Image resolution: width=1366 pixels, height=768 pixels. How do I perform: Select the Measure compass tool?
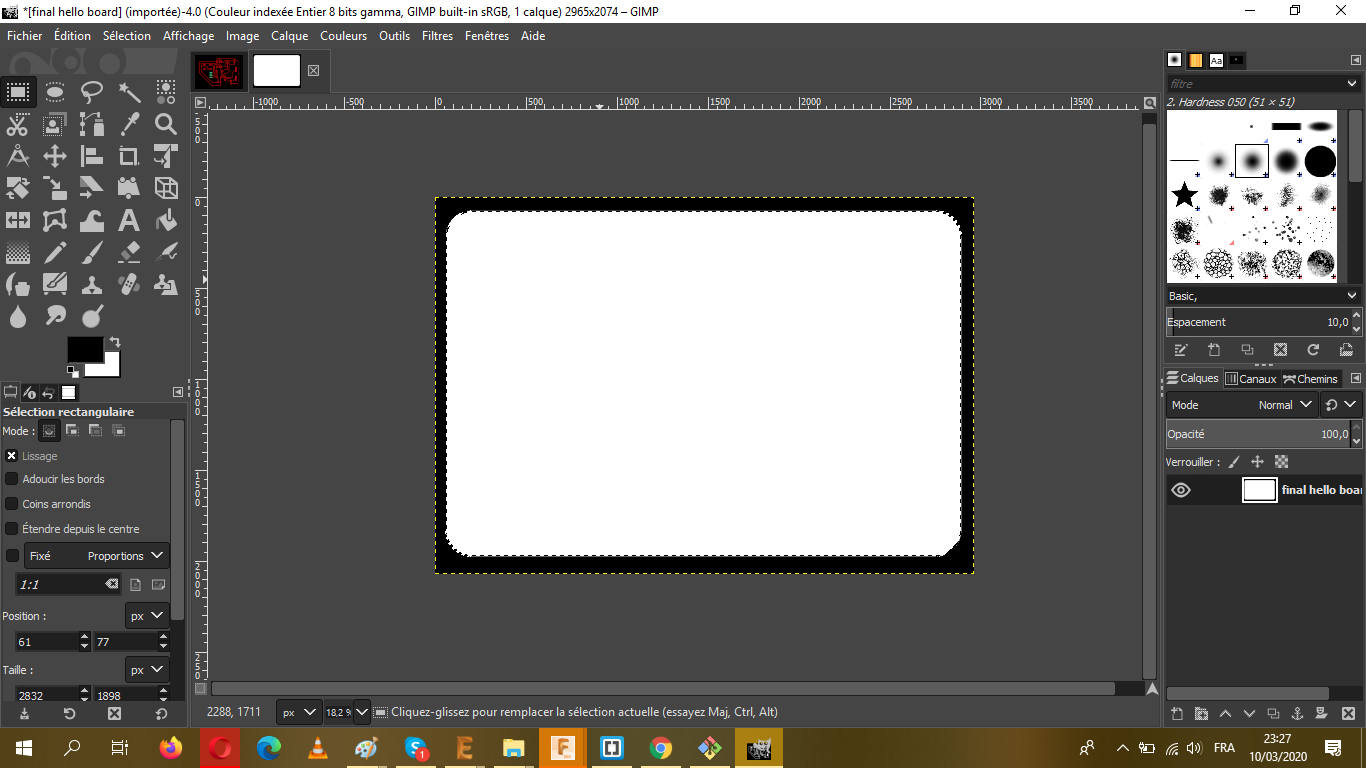point(18,156)
